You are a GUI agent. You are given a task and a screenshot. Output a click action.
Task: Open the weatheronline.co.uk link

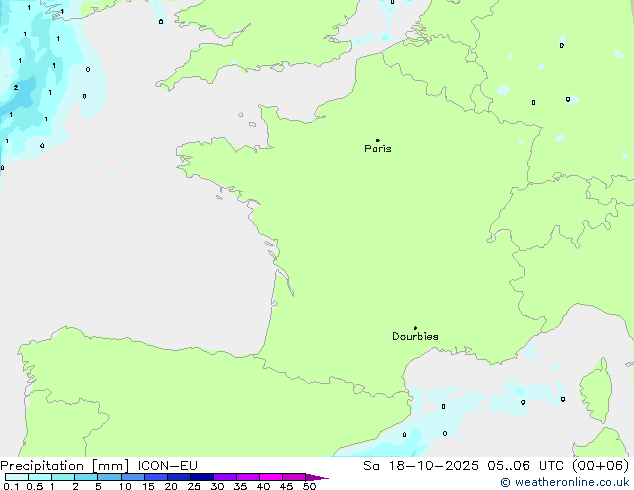pyautogui.click(x=565, y=482)
